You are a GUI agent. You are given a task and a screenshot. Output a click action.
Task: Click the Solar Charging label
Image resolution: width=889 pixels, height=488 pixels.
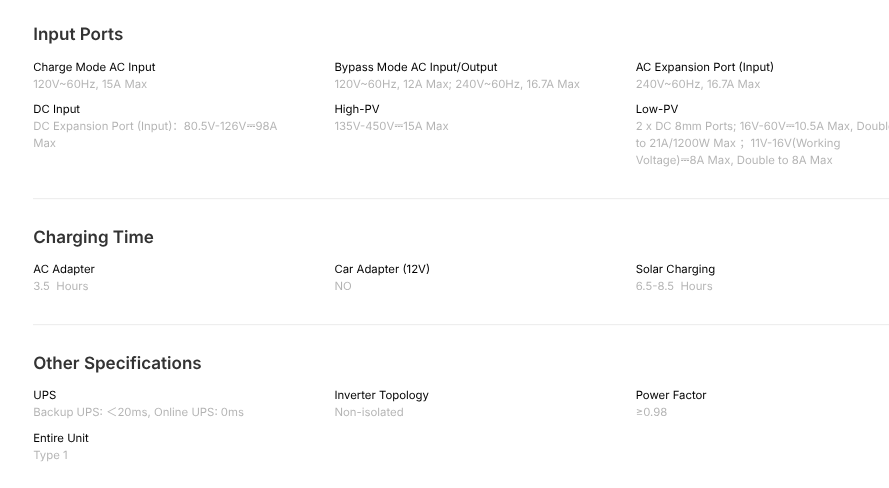[x=675, y=269]
